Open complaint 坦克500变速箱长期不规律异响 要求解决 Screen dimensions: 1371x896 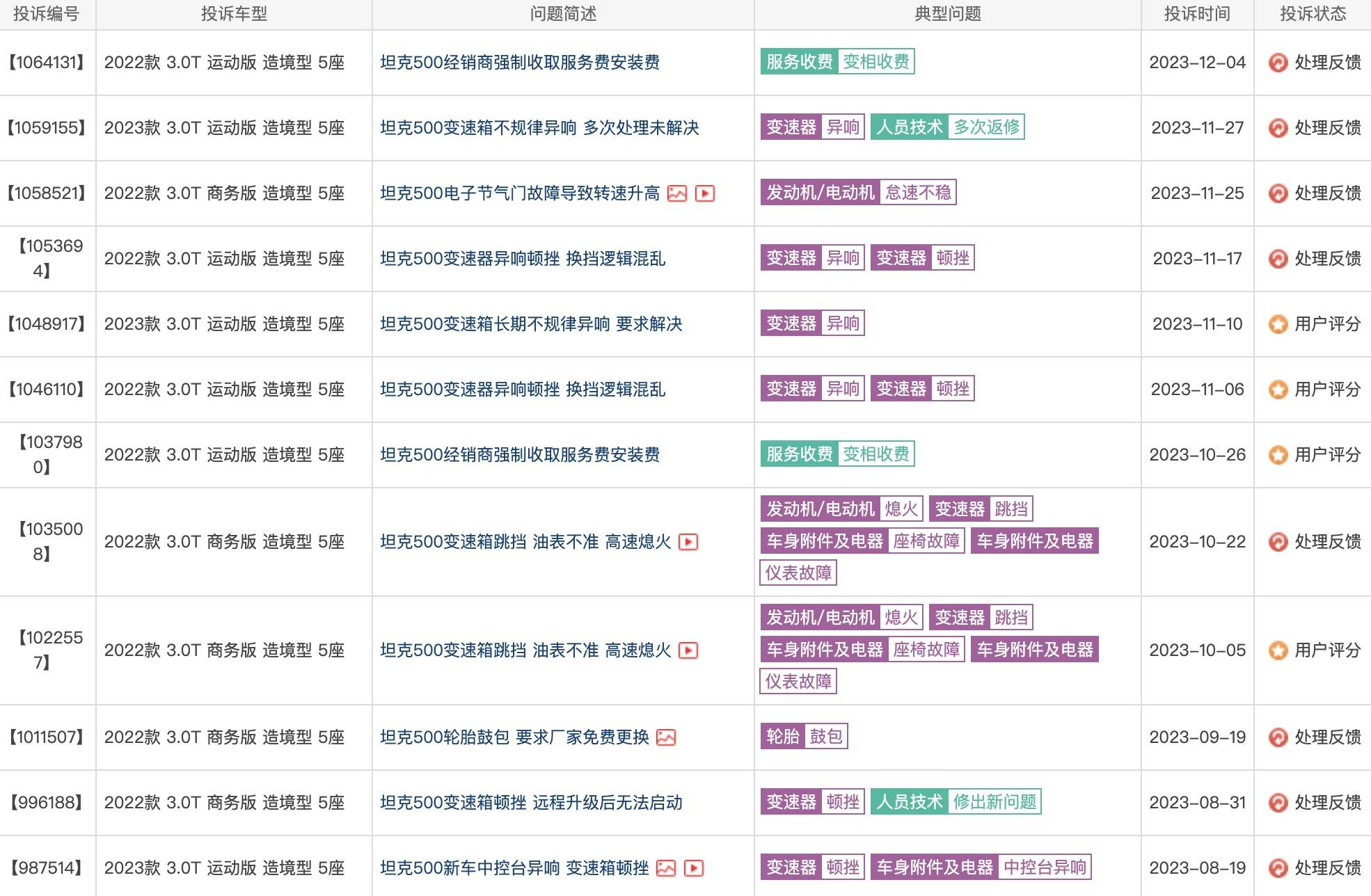[x=531, y=324]
